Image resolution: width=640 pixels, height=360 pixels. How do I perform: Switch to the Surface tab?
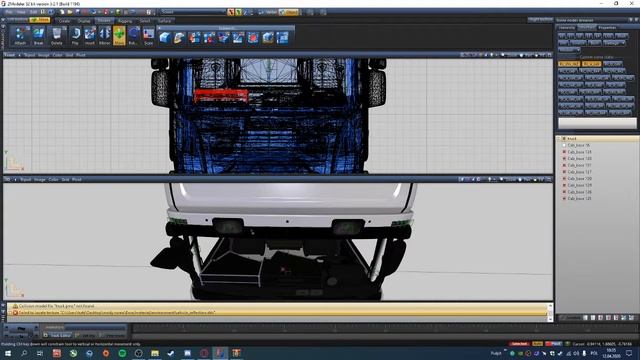[164, 21]
